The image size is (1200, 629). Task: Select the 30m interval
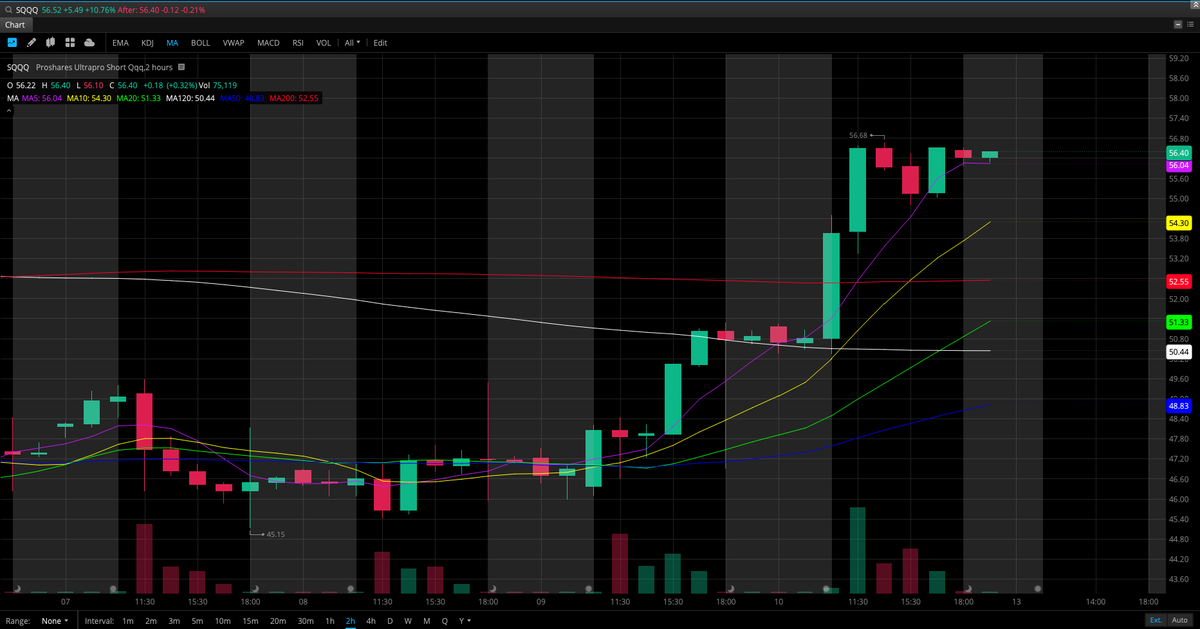pyautogui.click(x=305, y=621)
